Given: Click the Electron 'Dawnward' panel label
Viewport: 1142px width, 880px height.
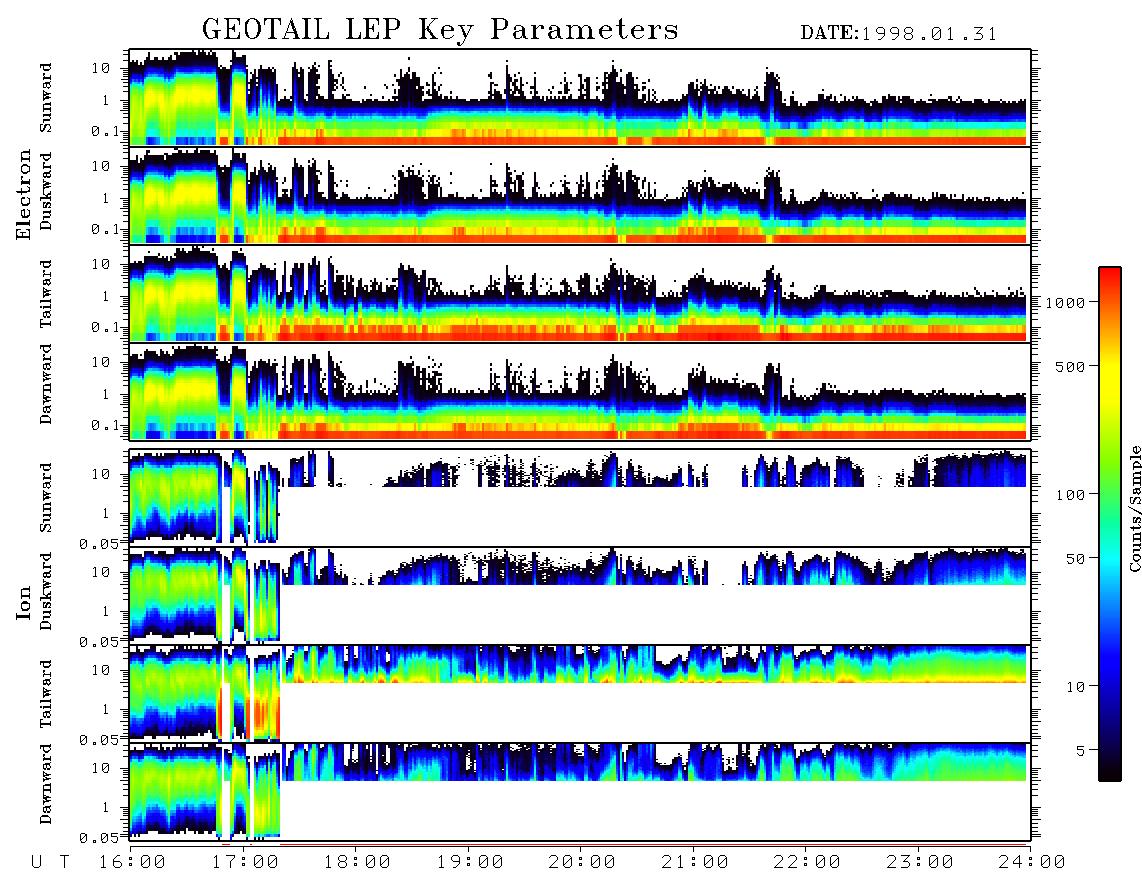Looking at the screenshot, I should coord(46,385).
